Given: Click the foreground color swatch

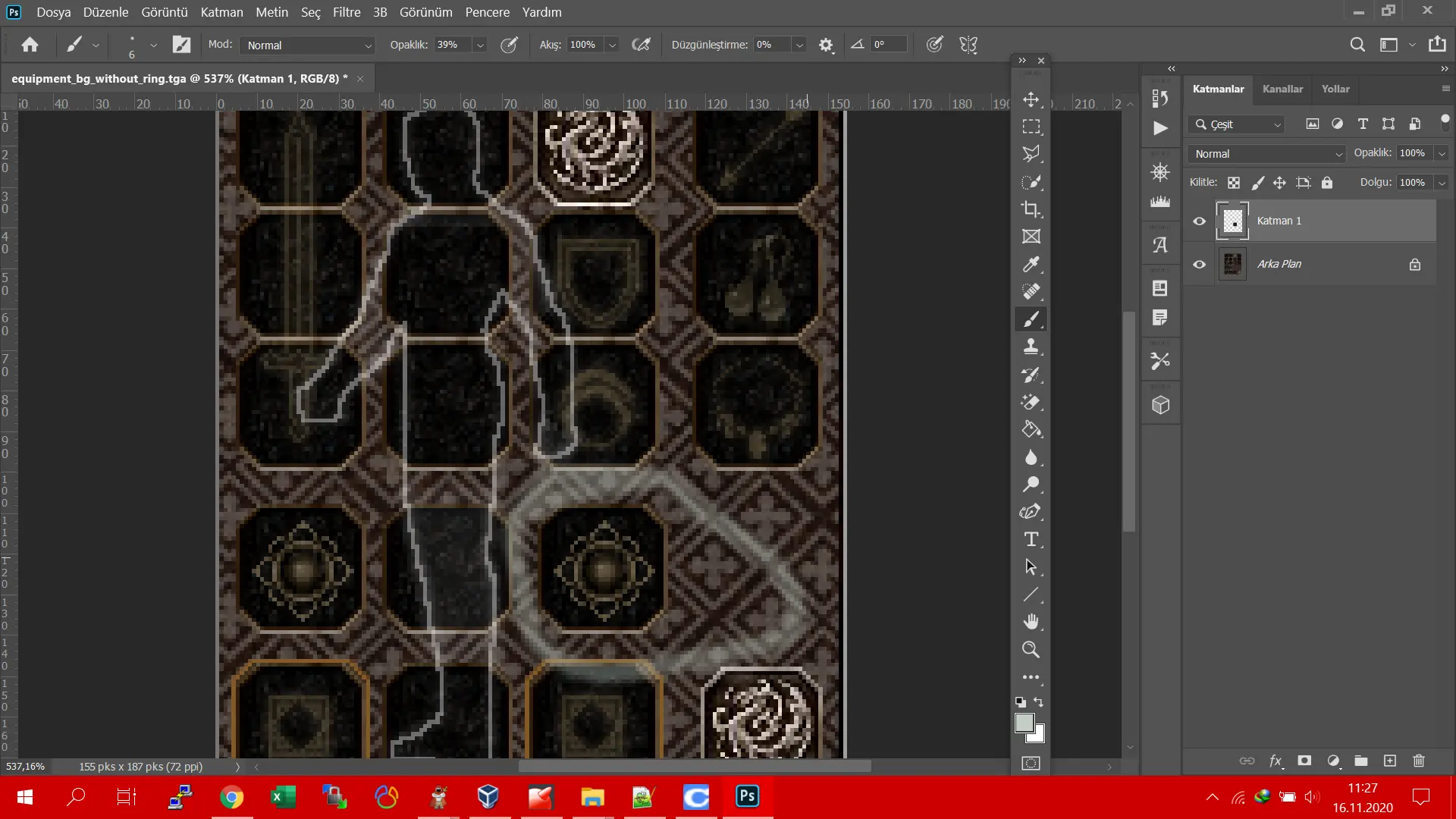Looking at the screenshot, I should 1024,723.
